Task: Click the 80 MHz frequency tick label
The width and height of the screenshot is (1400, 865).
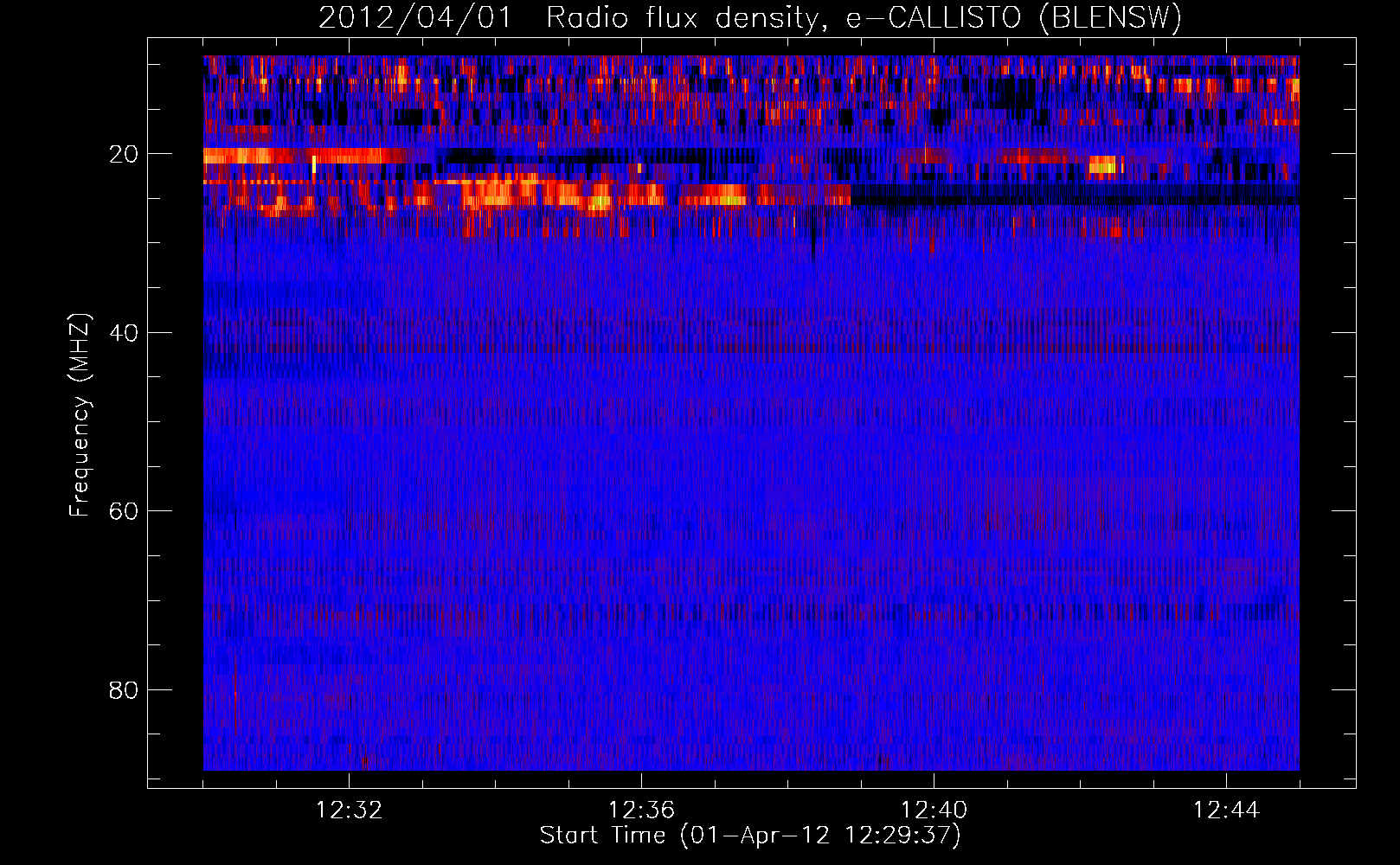Action: 124,690
